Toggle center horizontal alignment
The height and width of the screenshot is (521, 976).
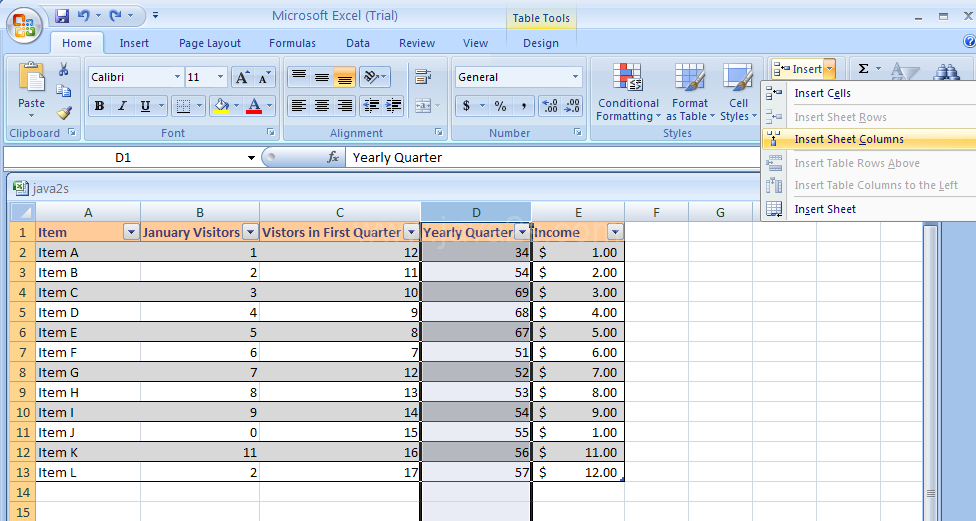pos(322,106)
